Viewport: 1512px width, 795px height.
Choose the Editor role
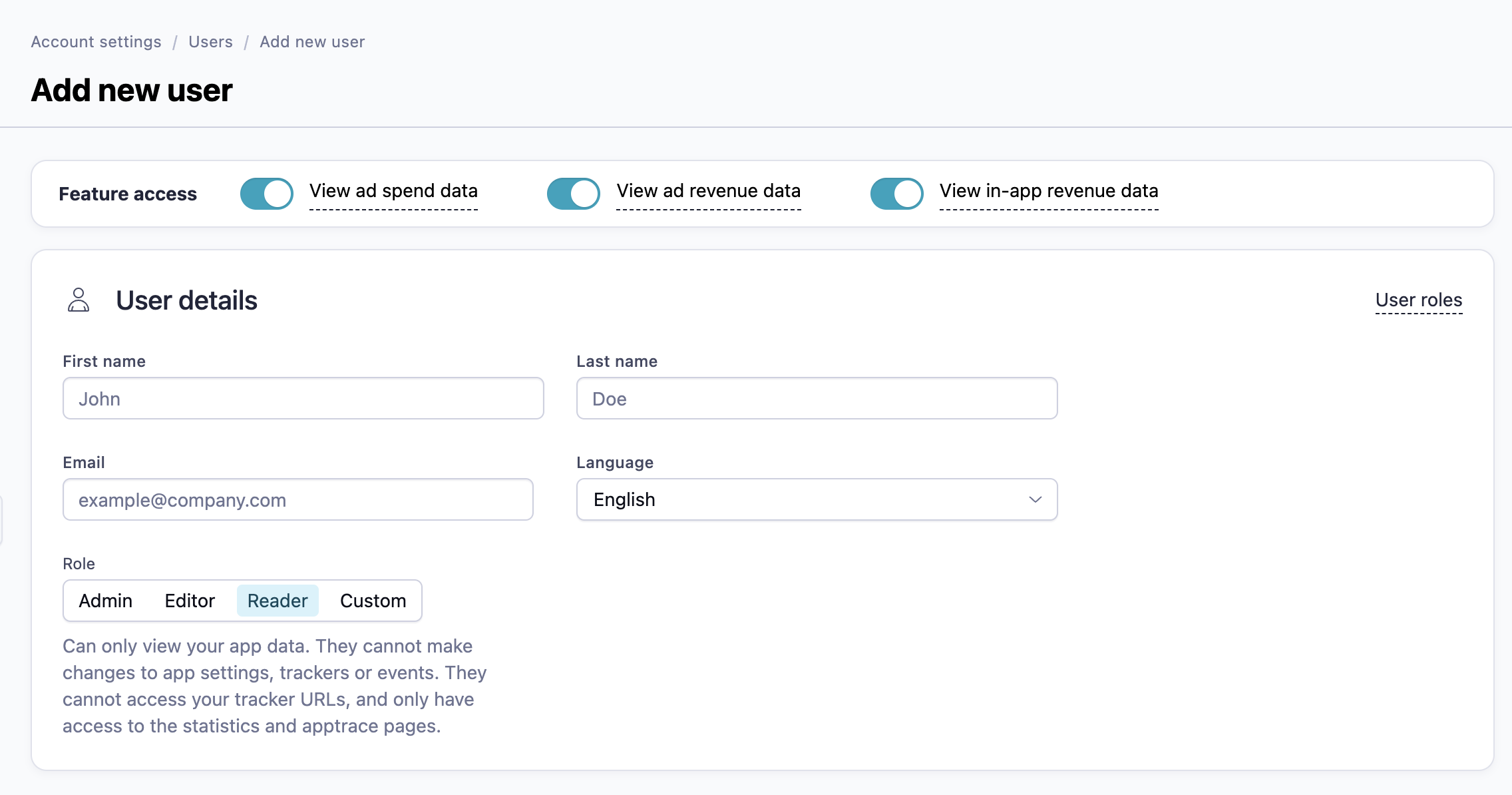click(x=190, y=601)
